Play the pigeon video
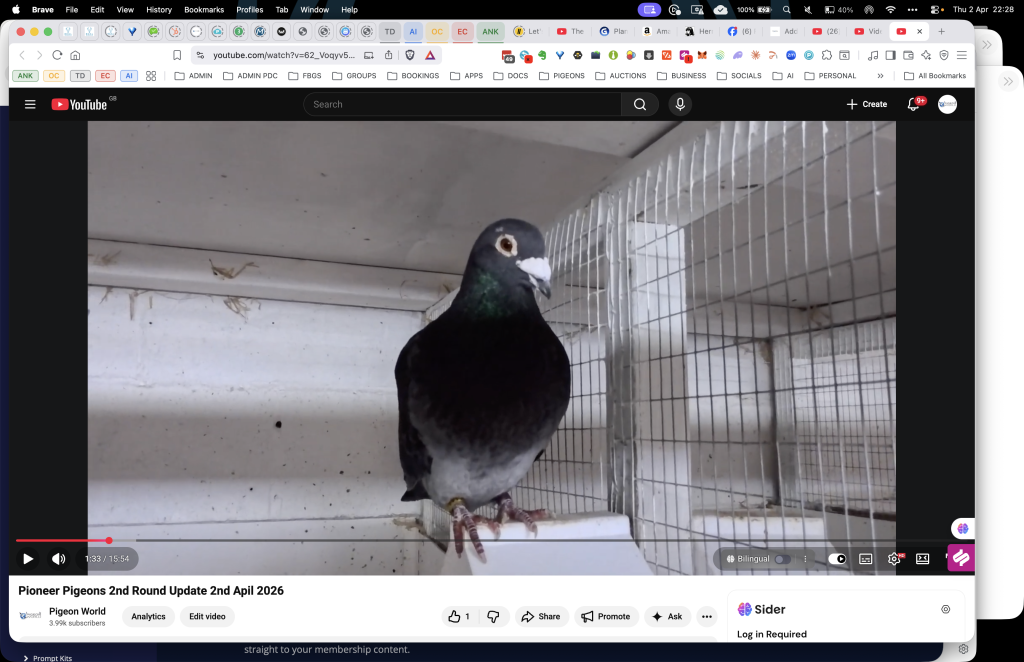The width and height of the screenshot is (1024, 662). [28, 559]
